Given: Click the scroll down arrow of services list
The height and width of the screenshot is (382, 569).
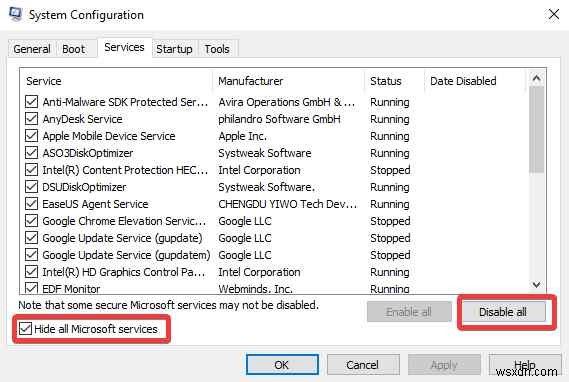Looking at the screenshot, I should pyautogui.click(x=536, y=285).
